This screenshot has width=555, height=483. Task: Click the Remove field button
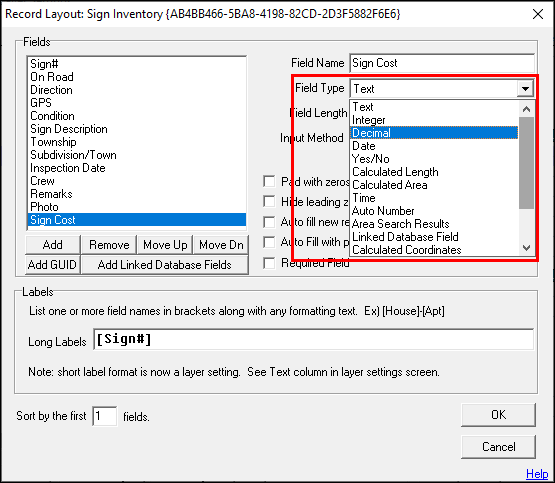click(109, 245)
